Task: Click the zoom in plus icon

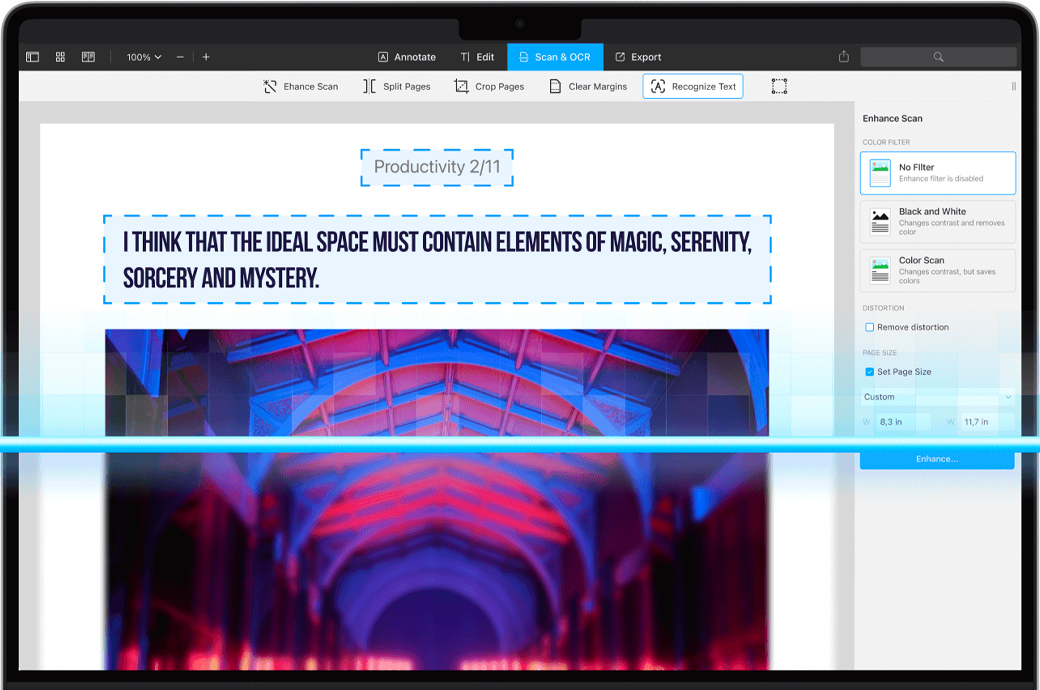Action: [x=206, y=57]
